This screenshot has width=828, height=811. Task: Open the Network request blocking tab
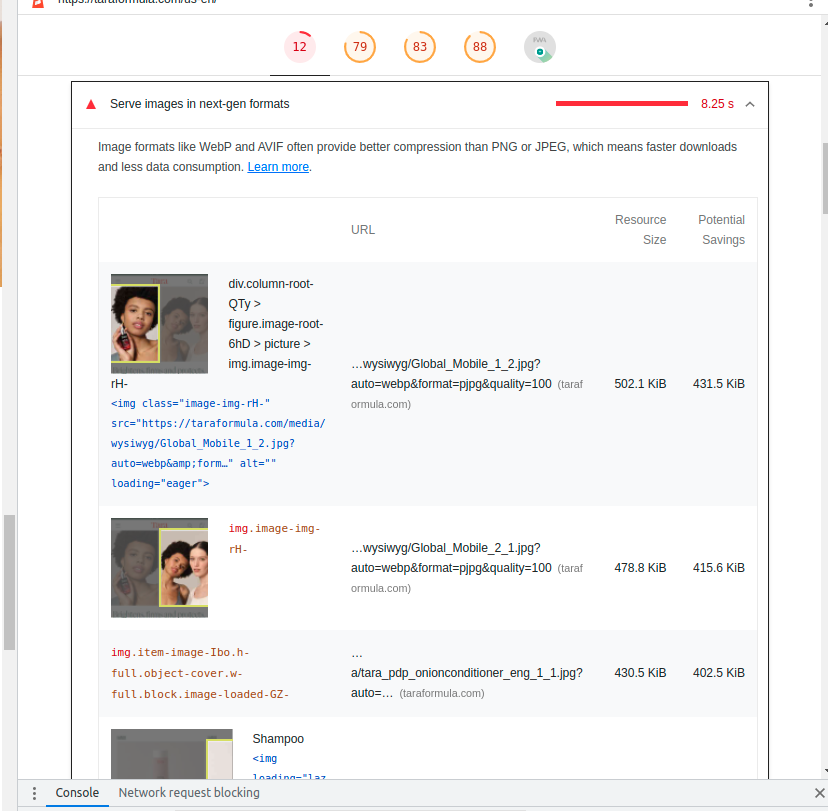[189, 792]
